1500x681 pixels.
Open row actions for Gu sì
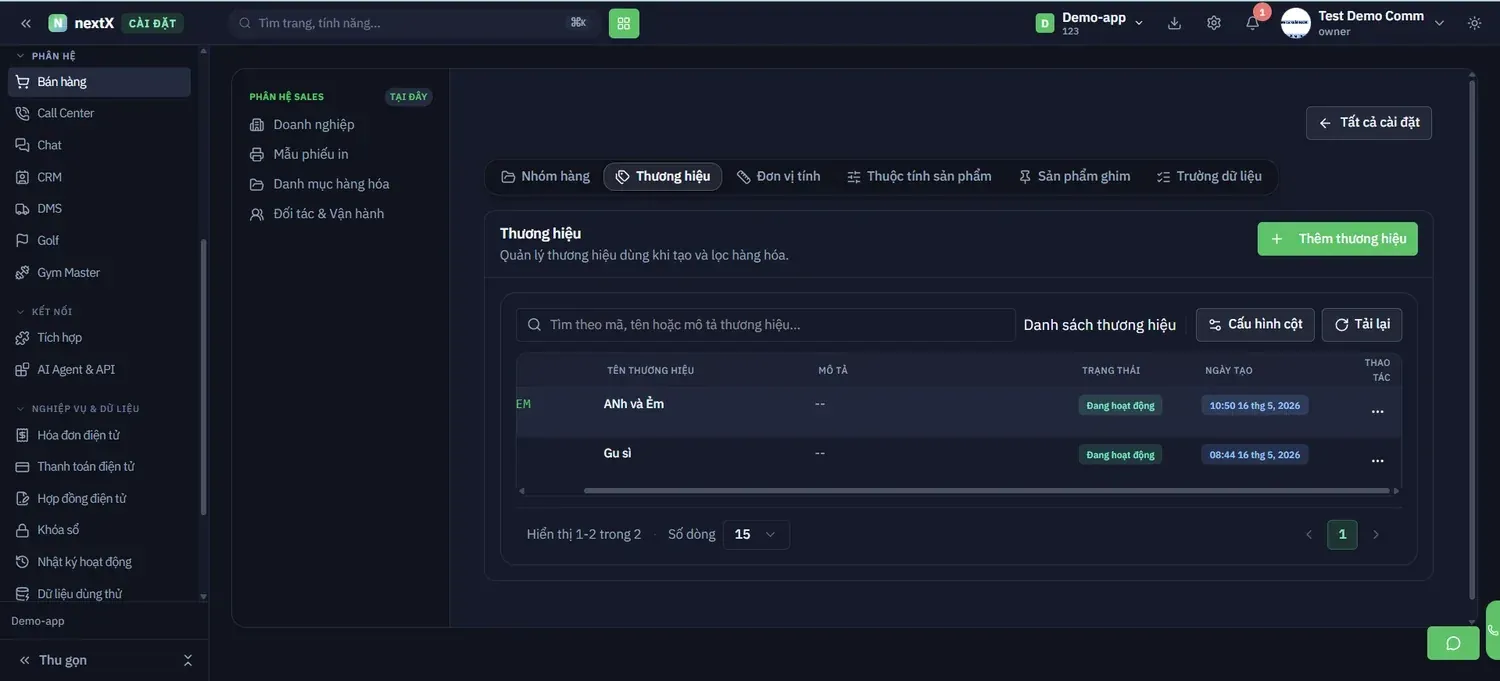(1378, 461)
